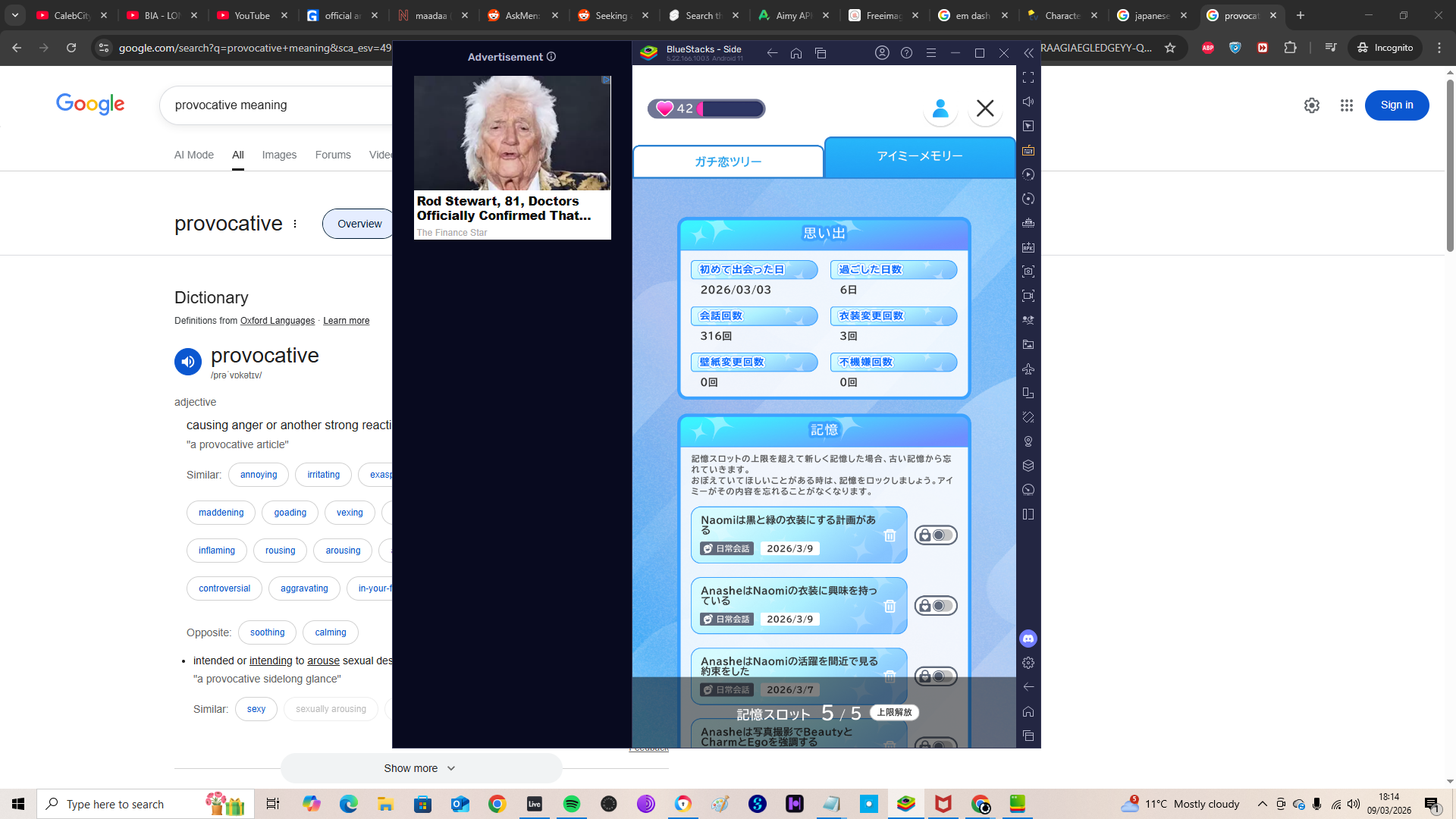This screenshot has width=1456, height=819.
Task: Click the BlueStacks volume icon in sidebar
Action: [1028, 102]
